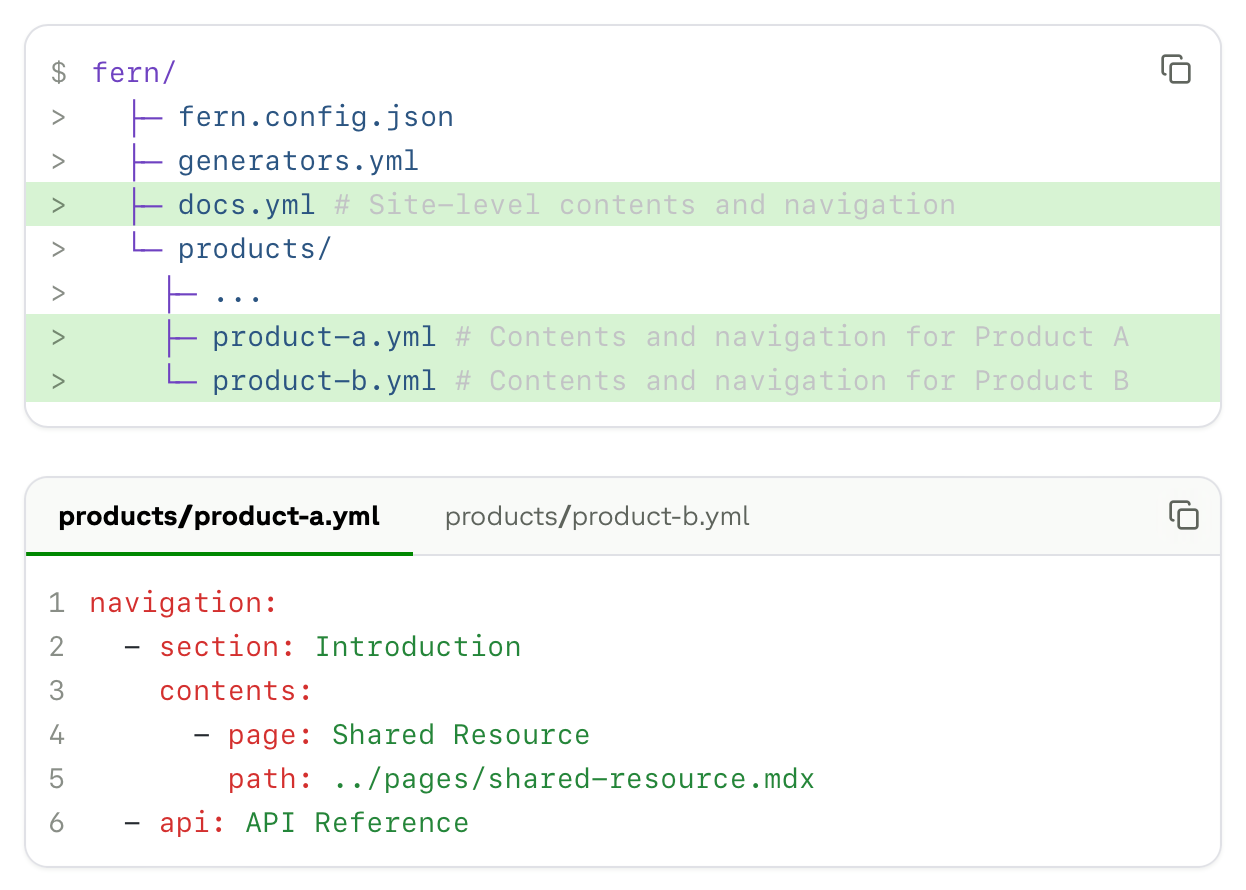Click the 'Shared Resource' page value

click(x=461, y=735)
